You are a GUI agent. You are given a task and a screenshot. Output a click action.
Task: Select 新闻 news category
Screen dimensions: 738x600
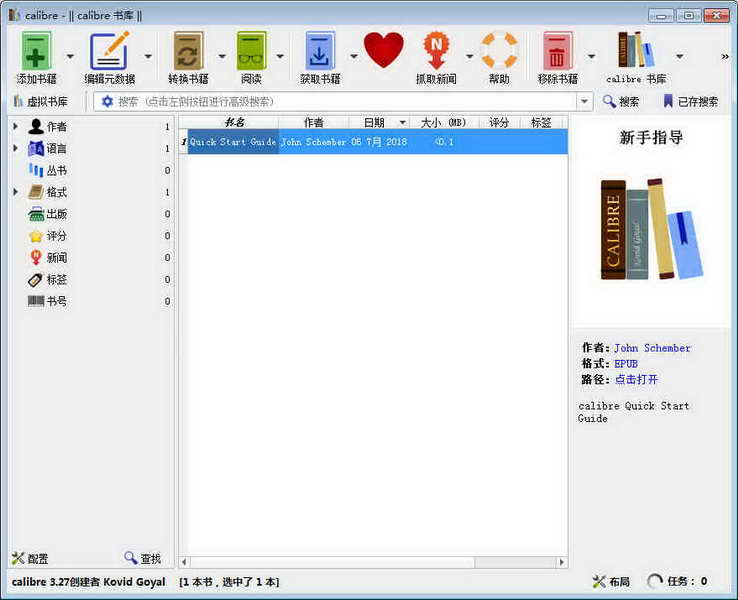56,258
